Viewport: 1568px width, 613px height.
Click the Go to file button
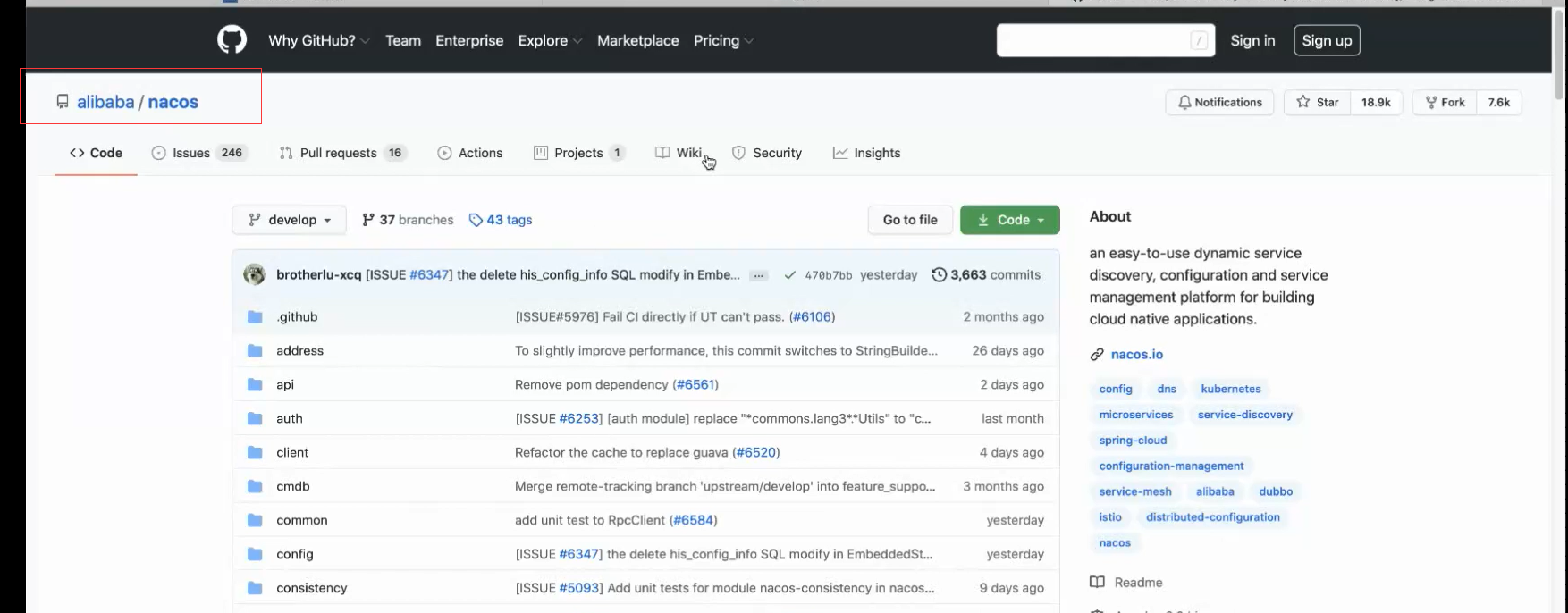click(910, 220)
